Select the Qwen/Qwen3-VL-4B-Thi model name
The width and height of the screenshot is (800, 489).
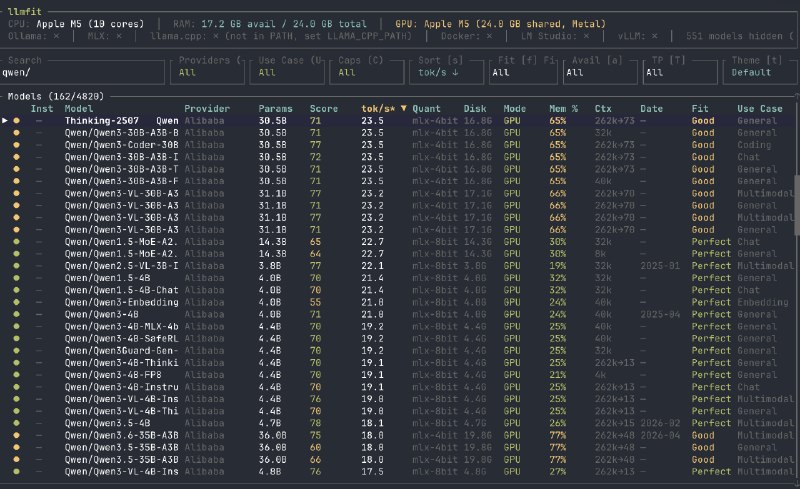tap(121, 411)
